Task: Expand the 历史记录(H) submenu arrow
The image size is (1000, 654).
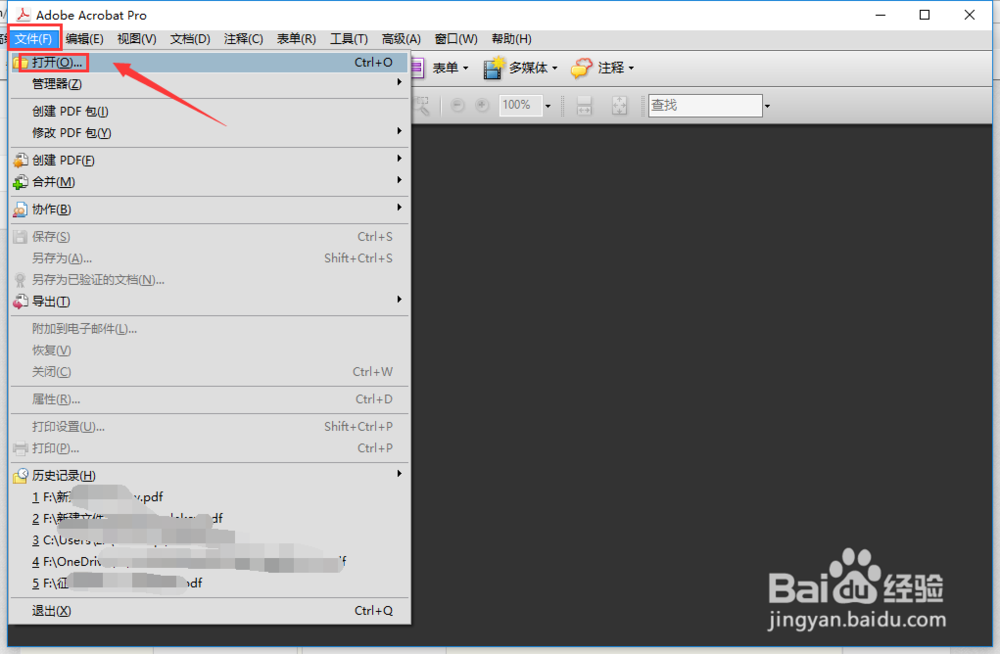Action: click(x=399, y=473)
